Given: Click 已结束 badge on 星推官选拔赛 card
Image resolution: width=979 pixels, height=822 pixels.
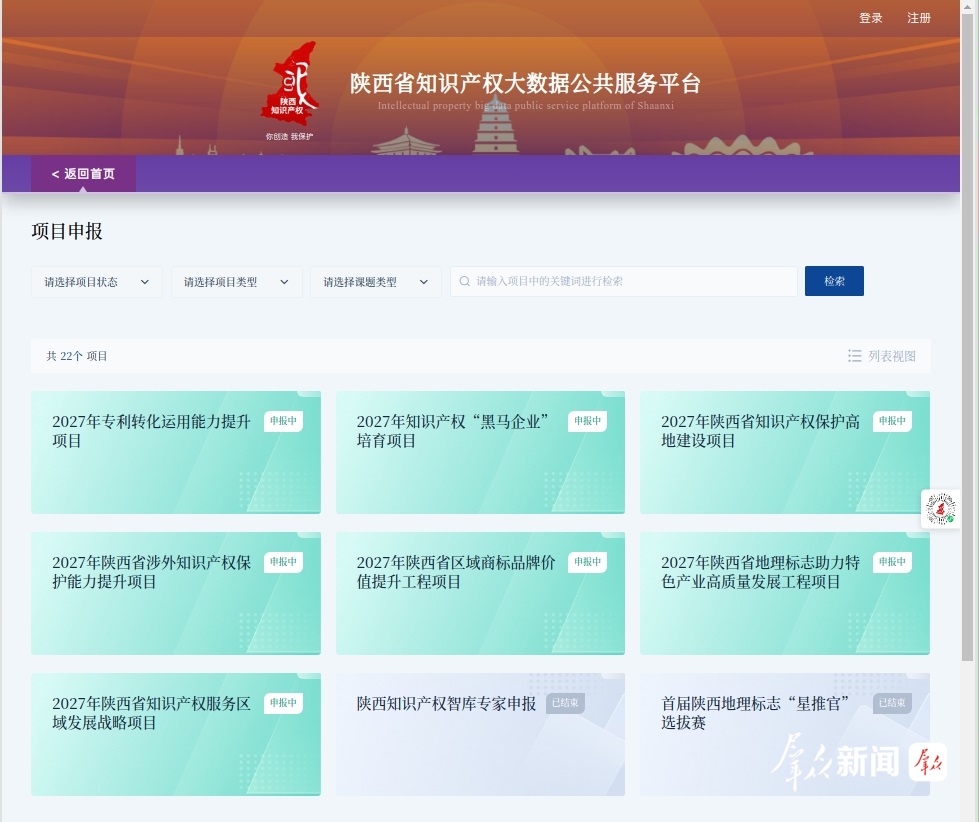Looking at the screenshot, I should [x=892, y=703].
